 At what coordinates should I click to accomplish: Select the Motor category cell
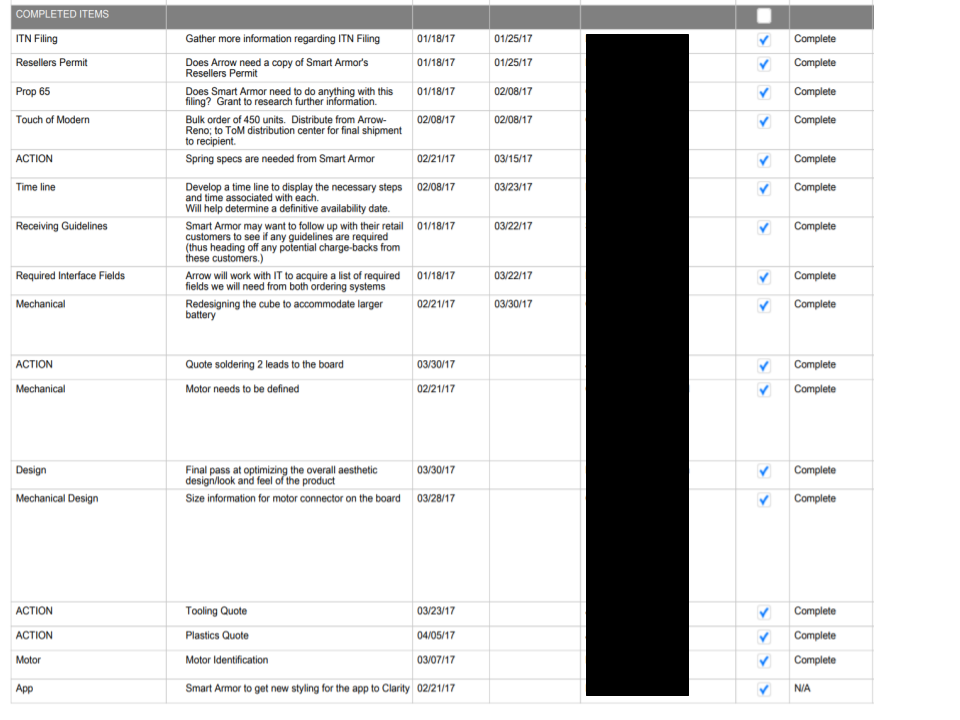[x=88, y=664]
